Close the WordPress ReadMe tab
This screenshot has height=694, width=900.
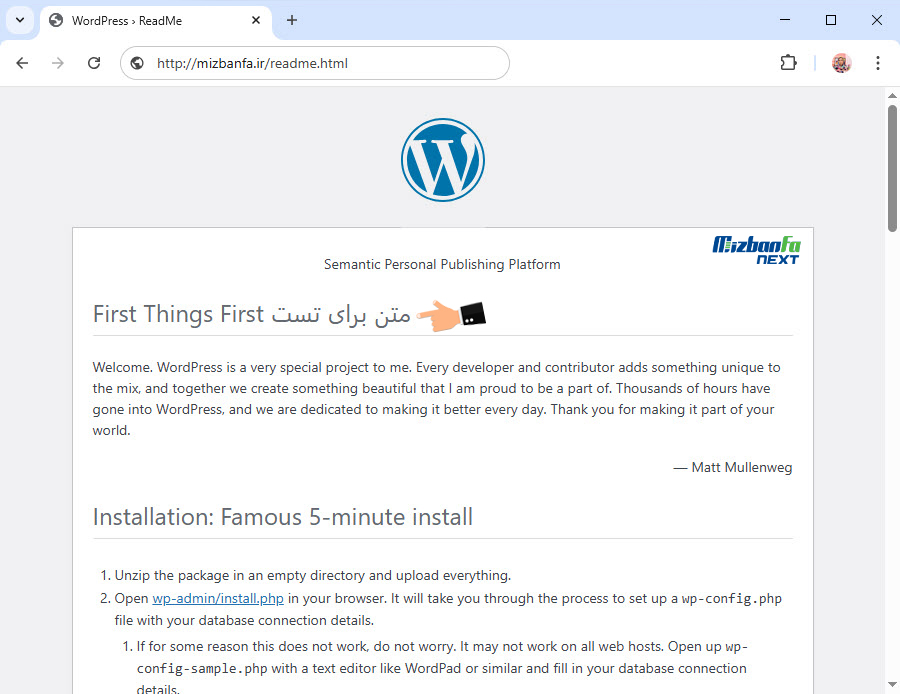[256, 20]
